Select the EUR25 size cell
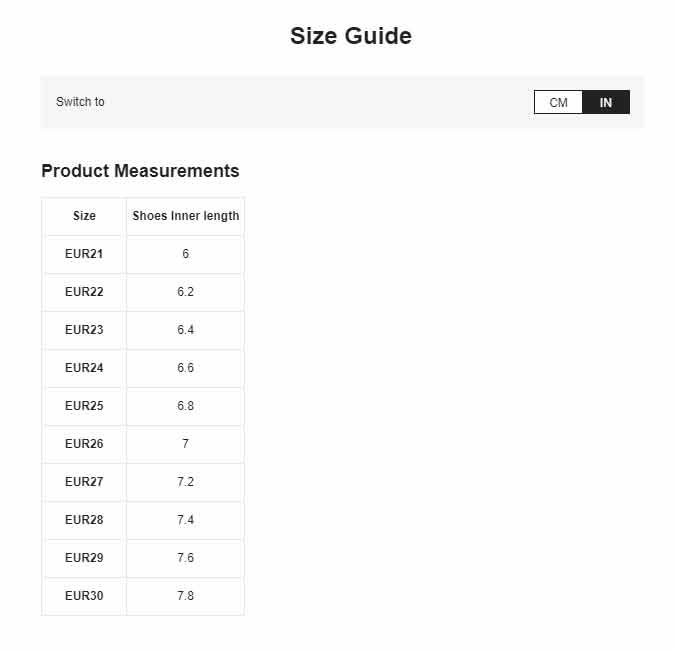 pyautogui.click(x=84, y=406)
